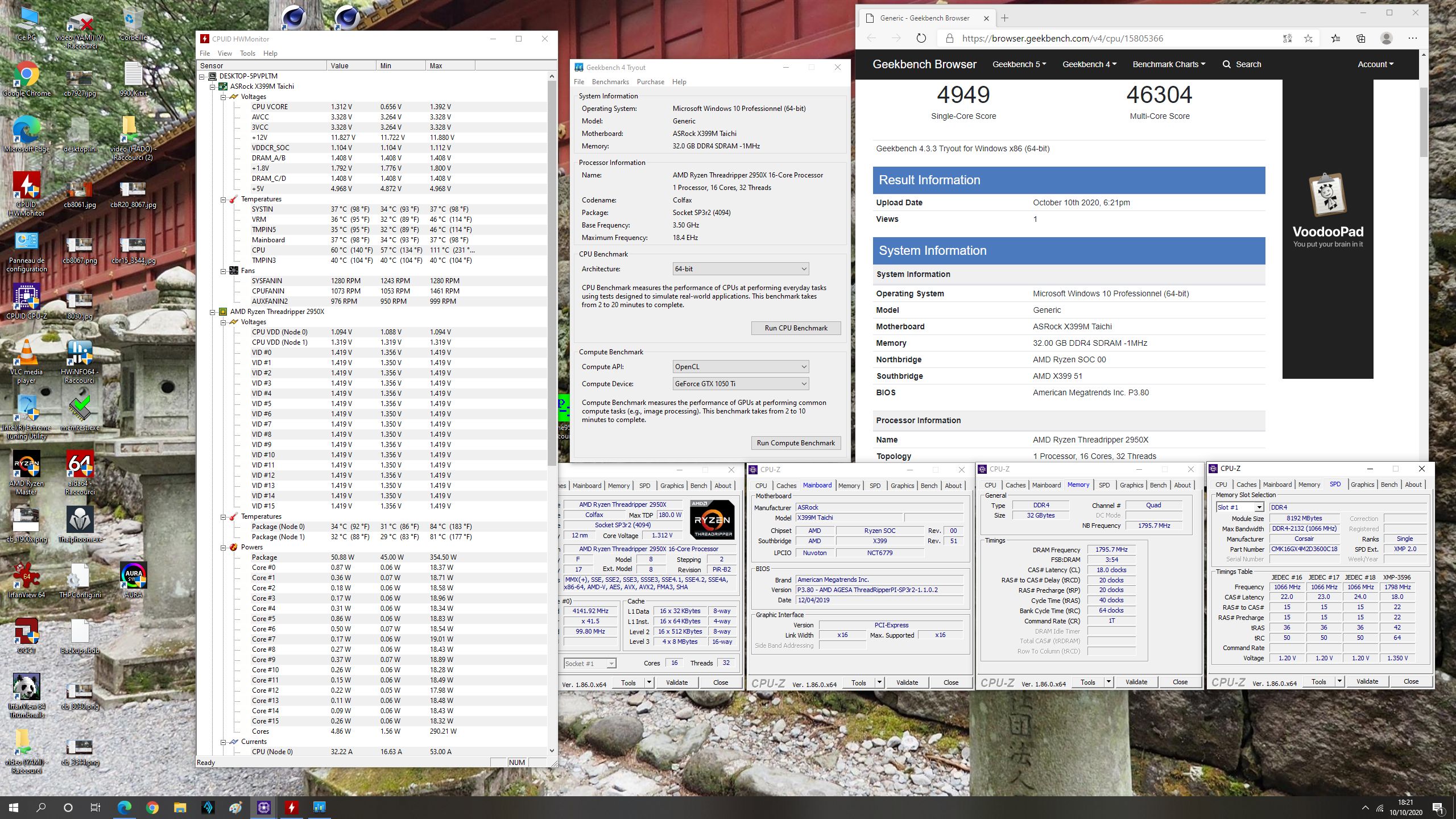Open Compute Device GeForce GTX 1050 Ti dropdown
The height and width of the screenshot is (819, 1456).
741,383
